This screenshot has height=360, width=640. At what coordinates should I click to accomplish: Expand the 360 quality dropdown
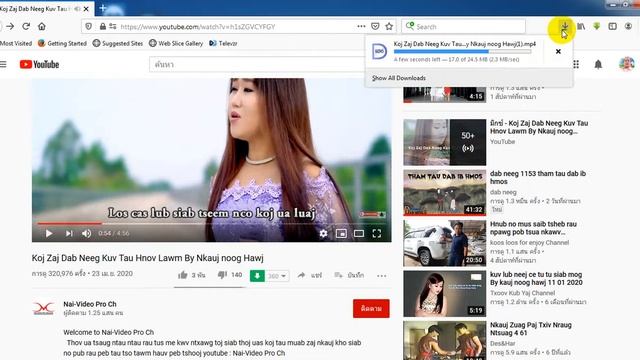tap(277, 276)
